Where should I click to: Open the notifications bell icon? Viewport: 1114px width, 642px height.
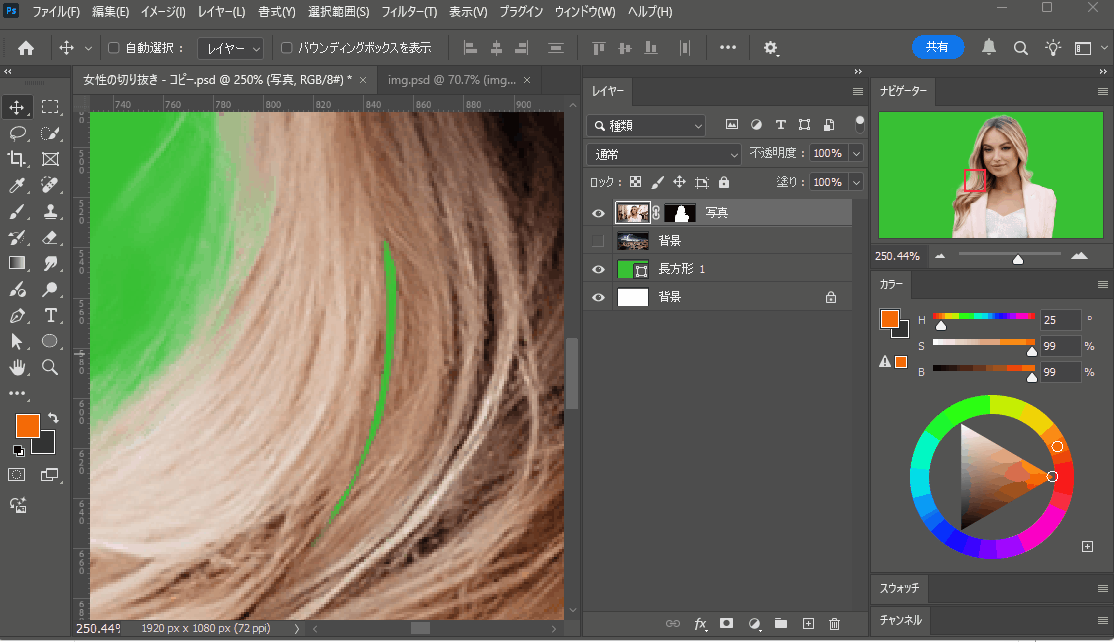click(x=989, y=48)
